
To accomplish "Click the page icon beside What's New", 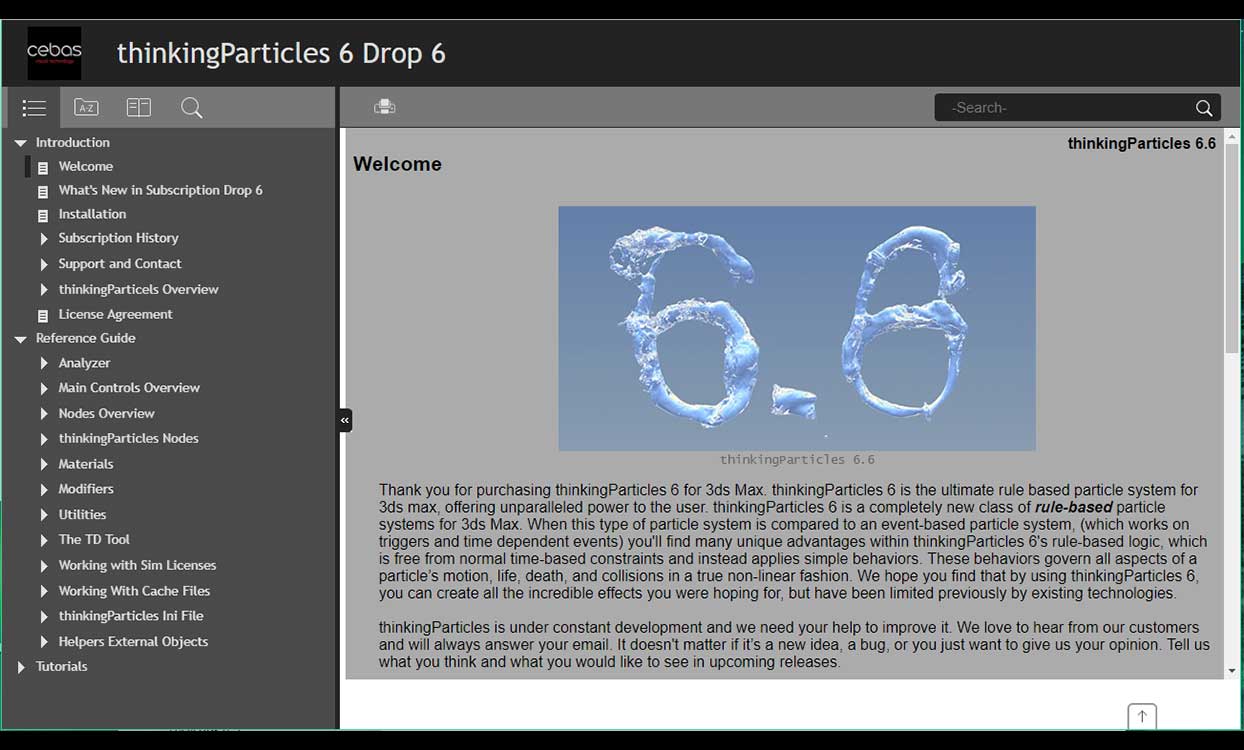I will point(43,191).
